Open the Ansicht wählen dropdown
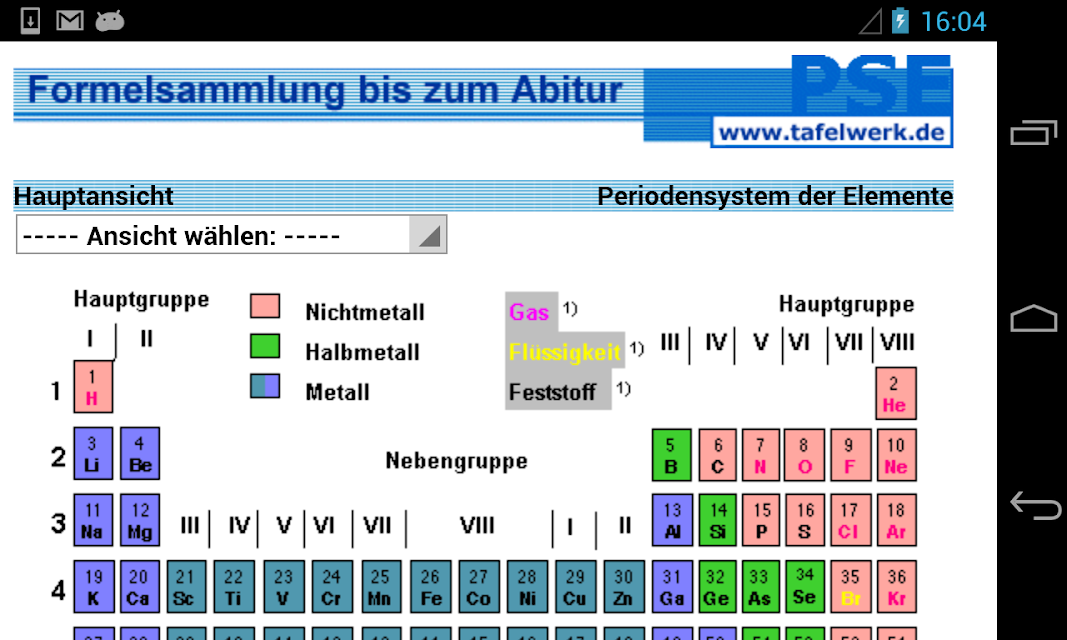This screenshot has height=640, width=1067. tap(231, 235)
